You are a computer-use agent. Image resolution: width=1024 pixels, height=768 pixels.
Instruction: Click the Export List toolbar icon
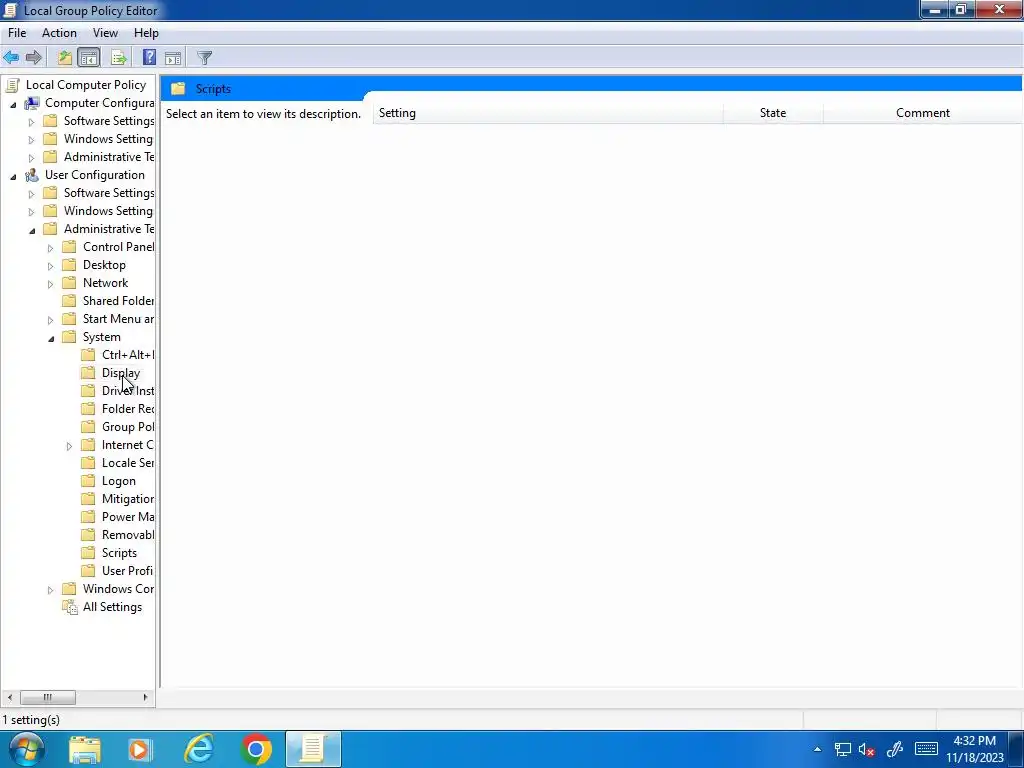[x=119, y=57]
